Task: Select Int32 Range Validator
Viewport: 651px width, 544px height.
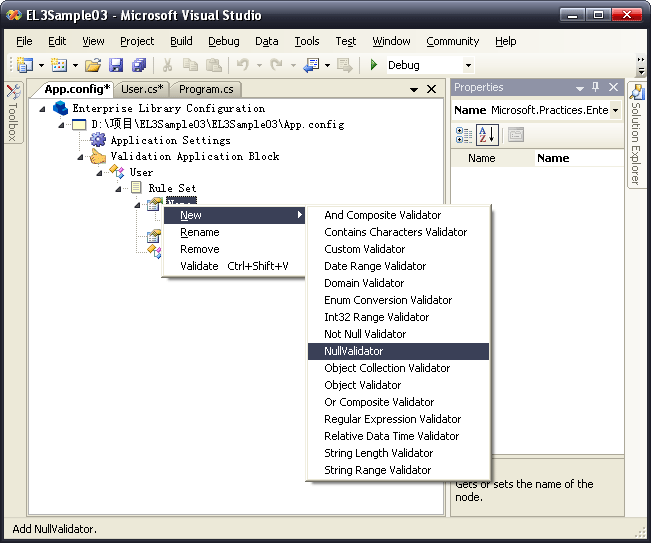Action: [398, 317]
